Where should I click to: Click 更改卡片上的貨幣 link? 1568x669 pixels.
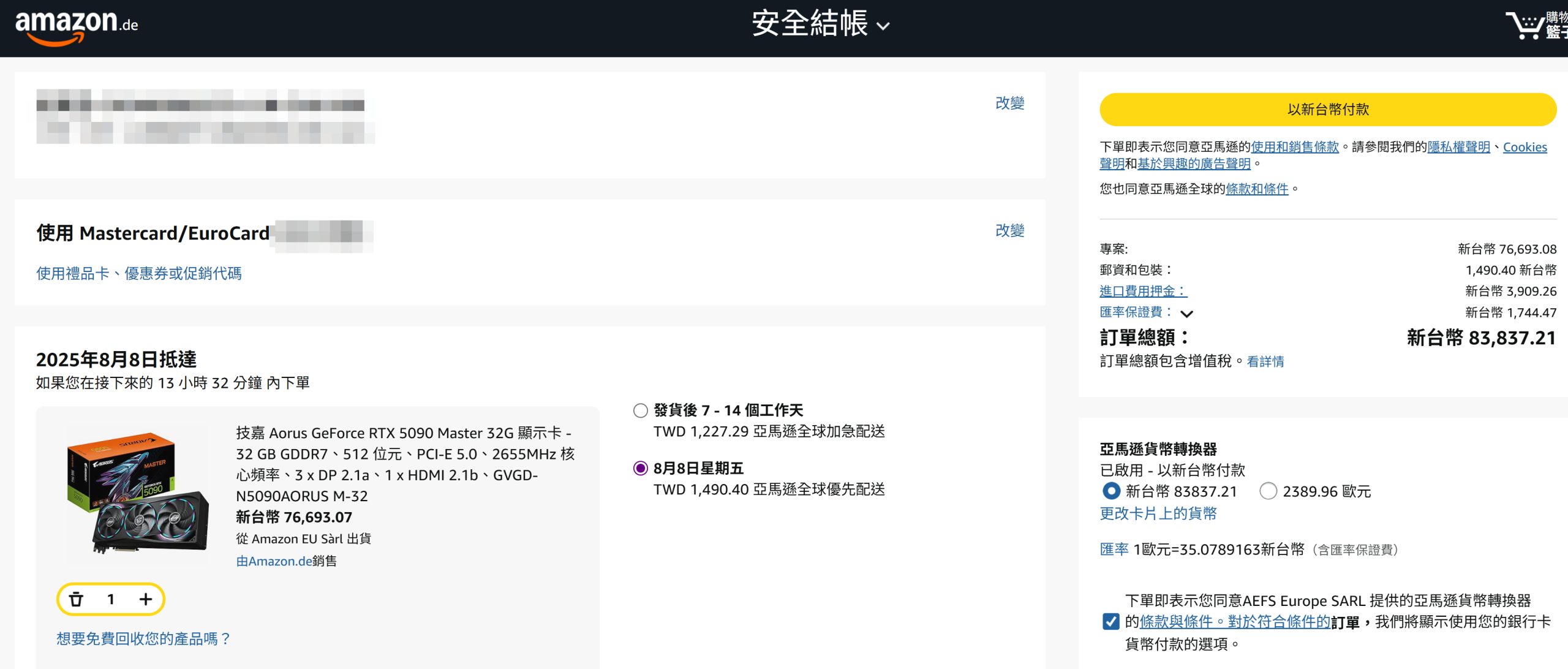click(x=1158, y=513)
